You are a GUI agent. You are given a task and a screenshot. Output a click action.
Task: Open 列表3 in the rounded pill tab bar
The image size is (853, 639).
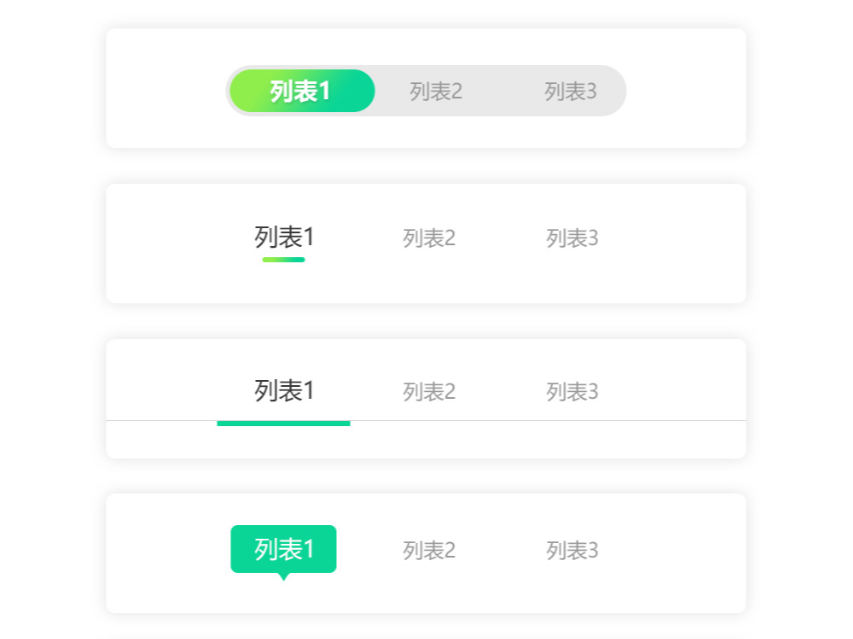[572, 90]
